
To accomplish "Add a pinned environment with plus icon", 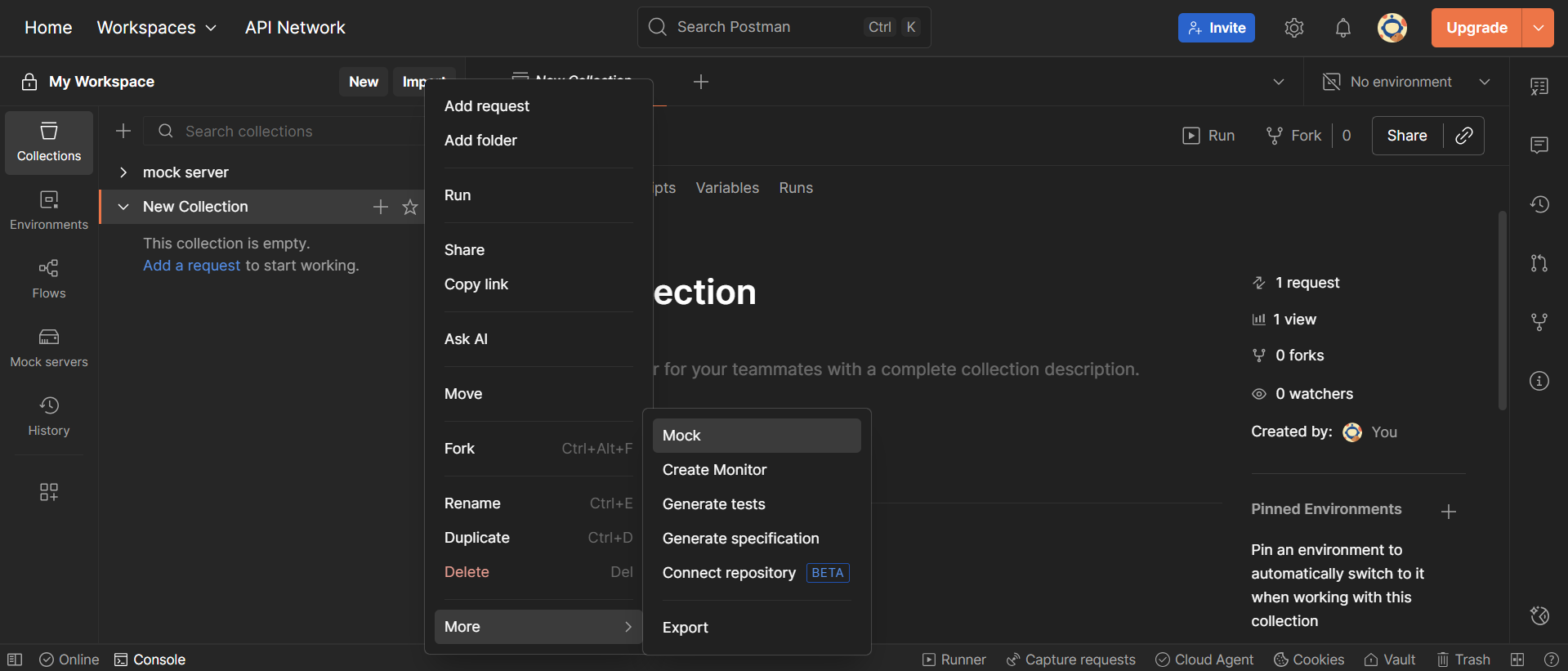I will 1449,512.
